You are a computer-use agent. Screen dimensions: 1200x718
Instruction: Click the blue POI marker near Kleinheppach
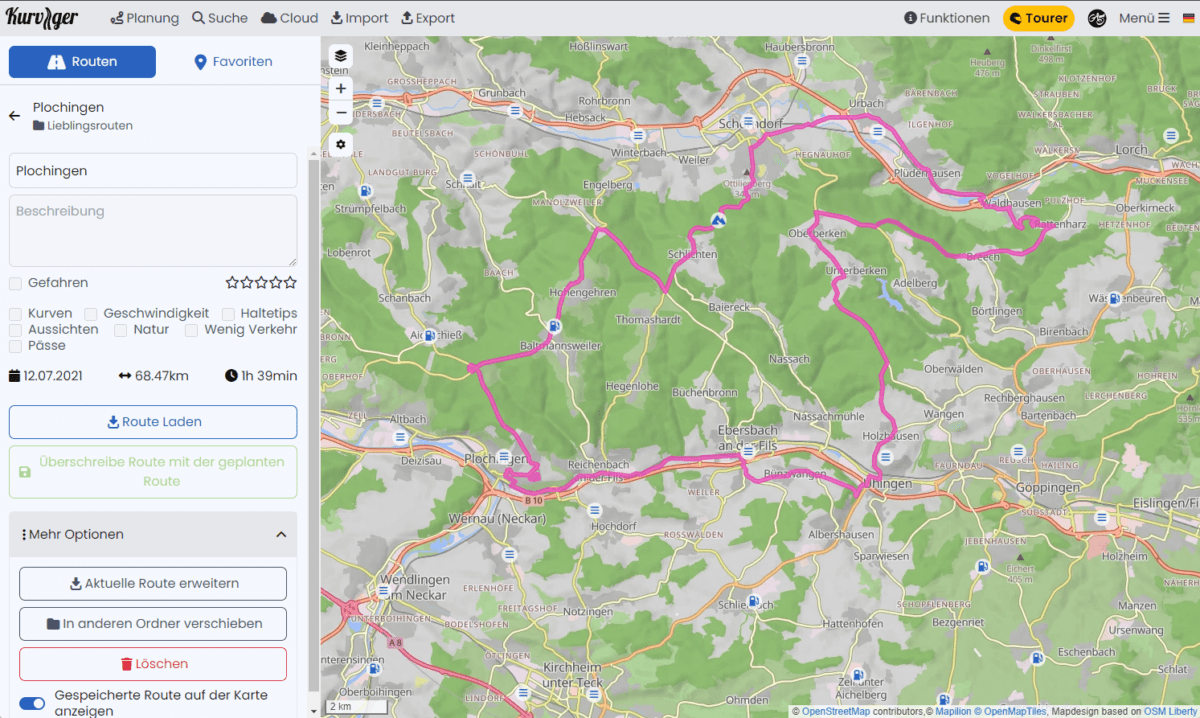(x=377, y=103)
